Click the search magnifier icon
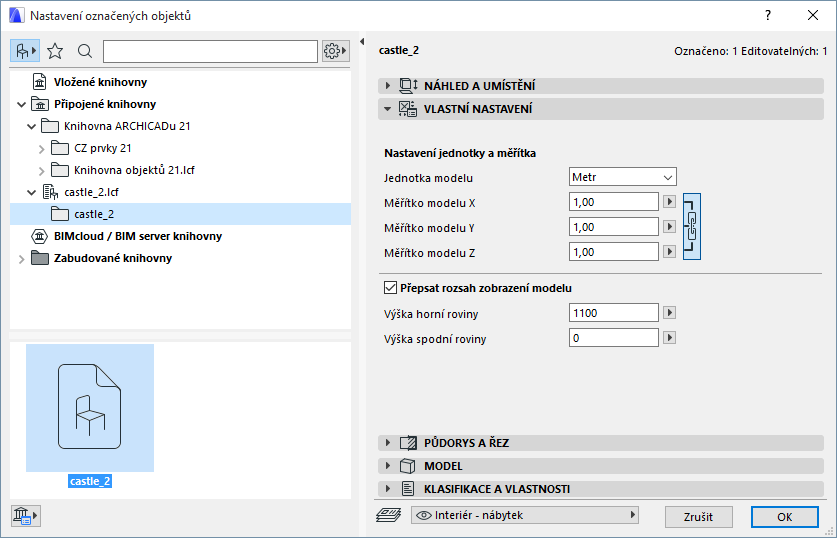This screenshot has width=837, height=538. pyautogui.click(x=84, y=50)
